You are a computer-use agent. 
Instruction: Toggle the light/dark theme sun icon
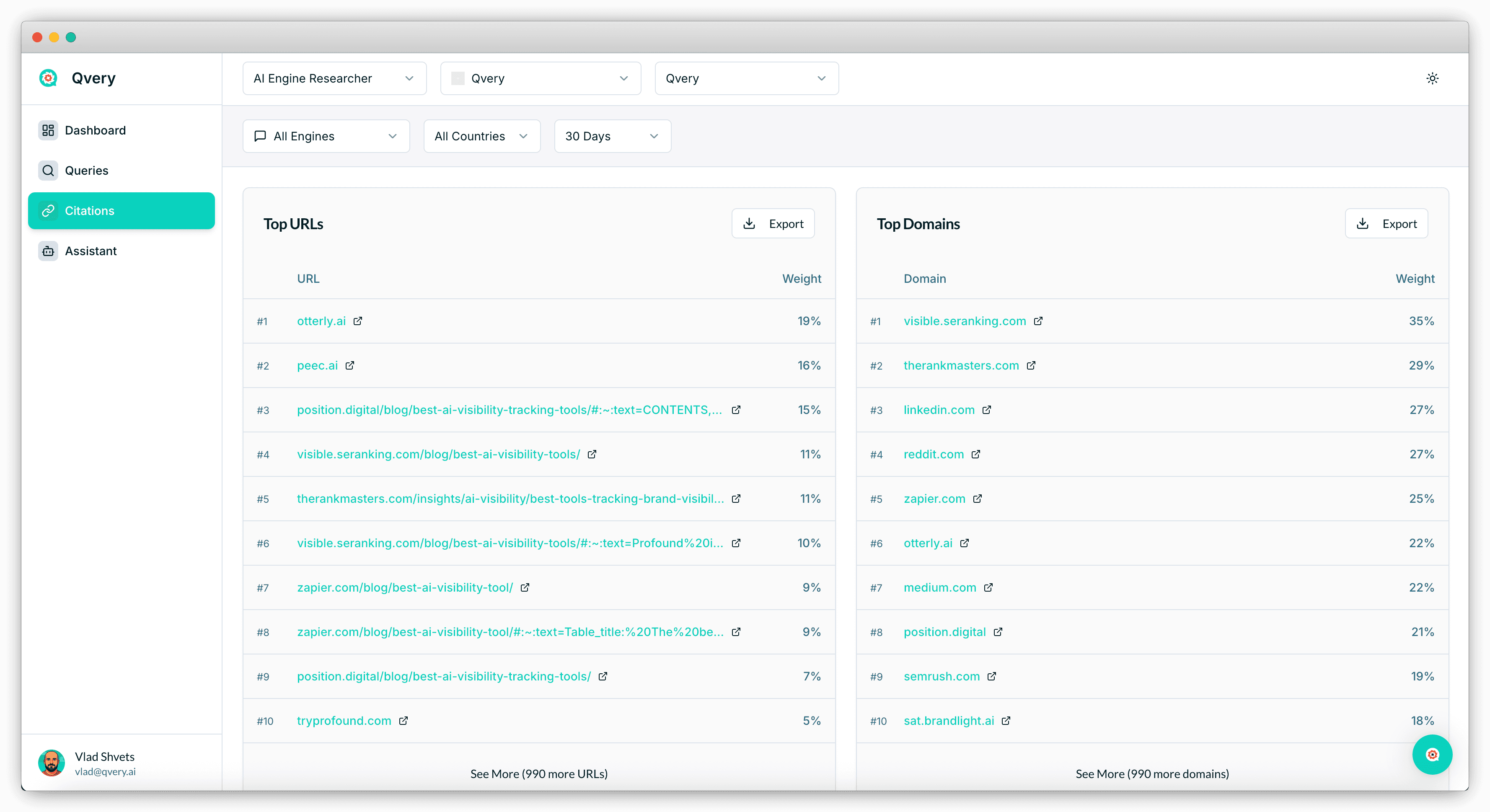point(1432,78)
